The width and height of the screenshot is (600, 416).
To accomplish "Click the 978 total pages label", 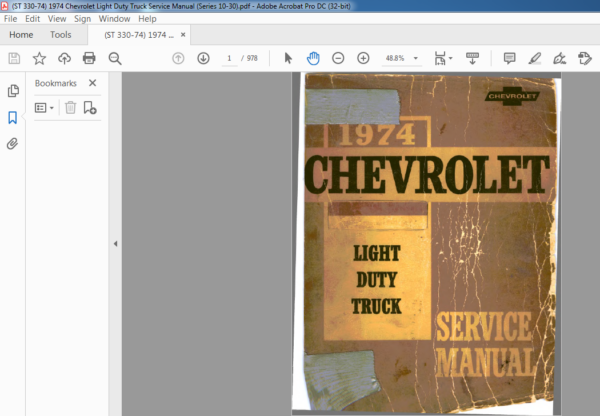I will (x=252, y=58).
